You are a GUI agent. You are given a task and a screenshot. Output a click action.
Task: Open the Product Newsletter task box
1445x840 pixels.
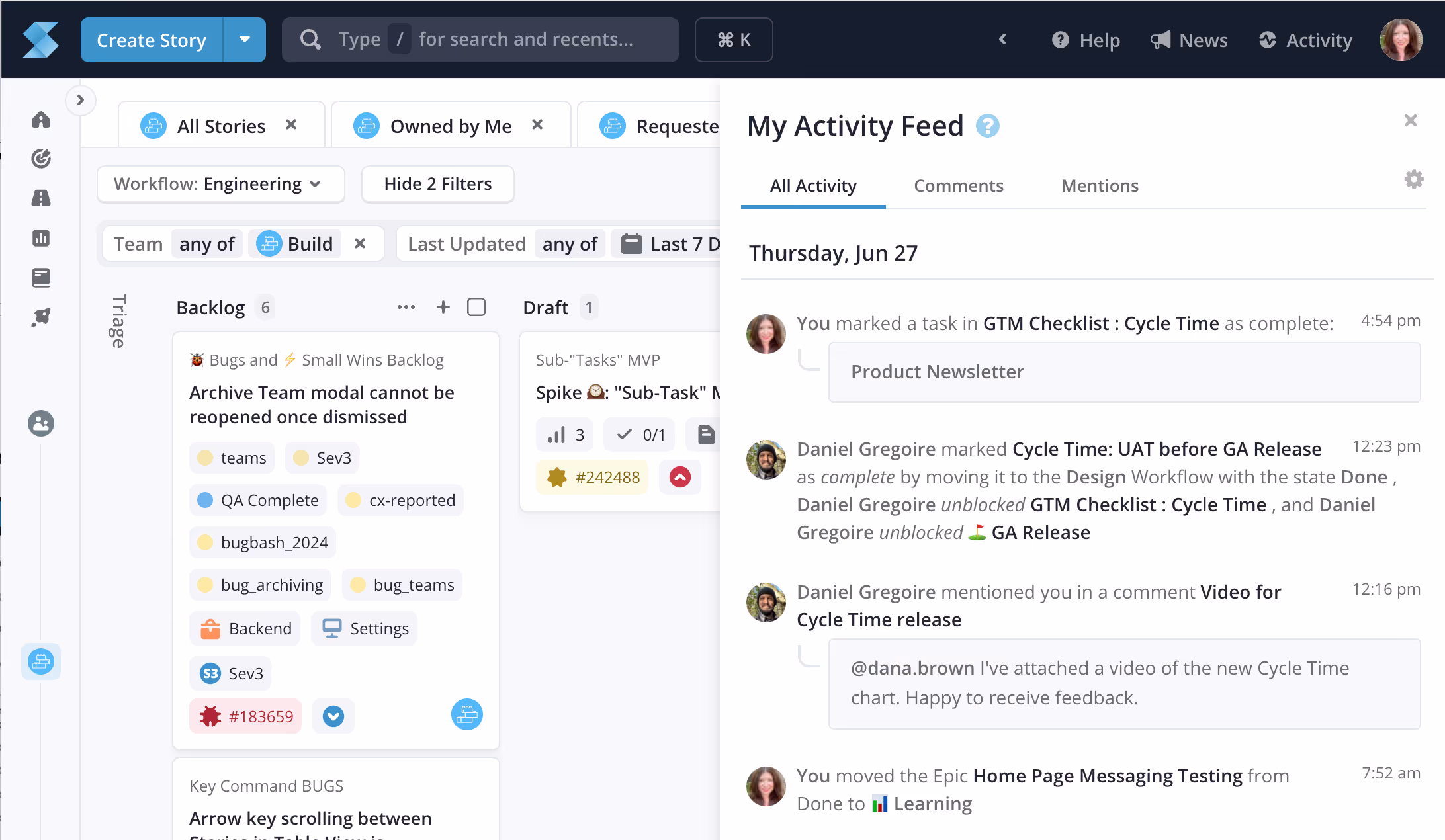click(x=1124, y=372)
